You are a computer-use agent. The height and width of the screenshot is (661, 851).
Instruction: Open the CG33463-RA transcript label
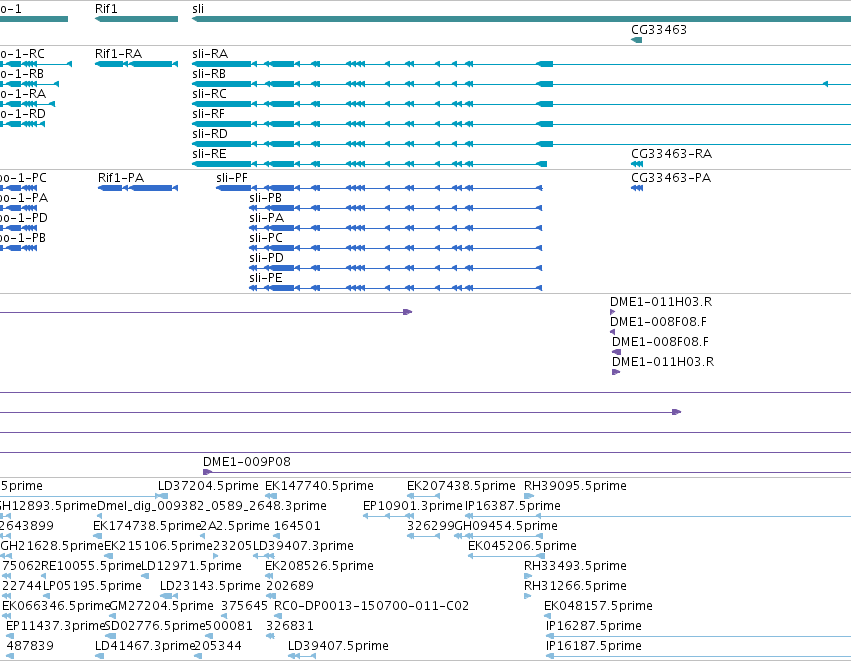point(671,154)
